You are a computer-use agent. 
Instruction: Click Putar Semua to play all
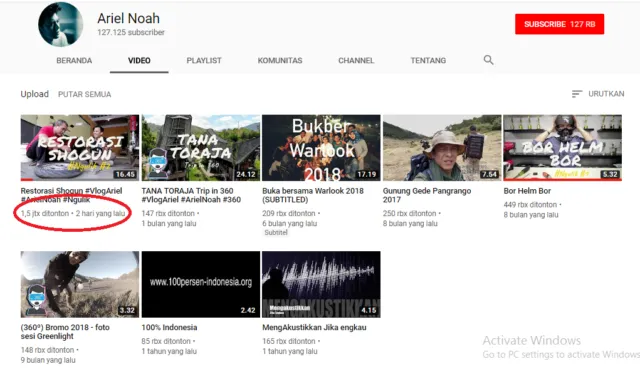[84, 94]
